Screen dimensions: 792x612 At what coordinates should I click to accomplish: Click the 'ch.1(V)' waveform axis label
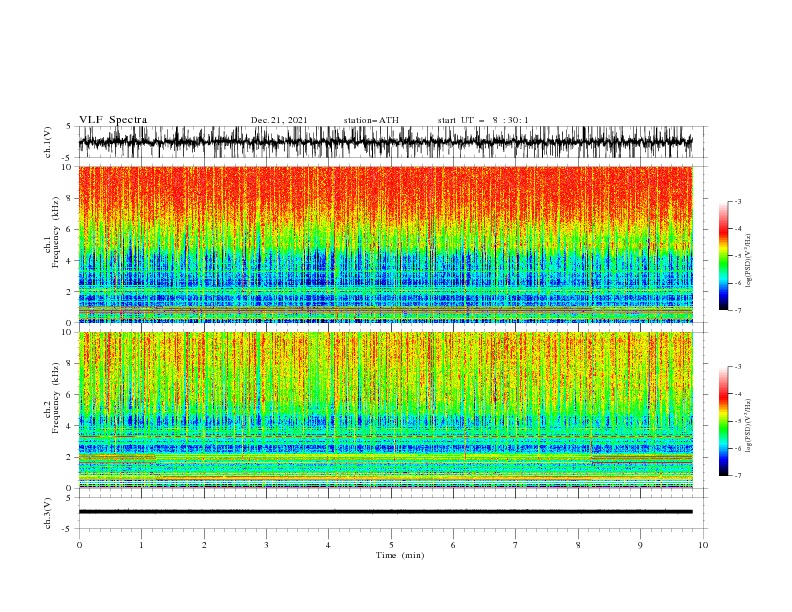(48, 142)
